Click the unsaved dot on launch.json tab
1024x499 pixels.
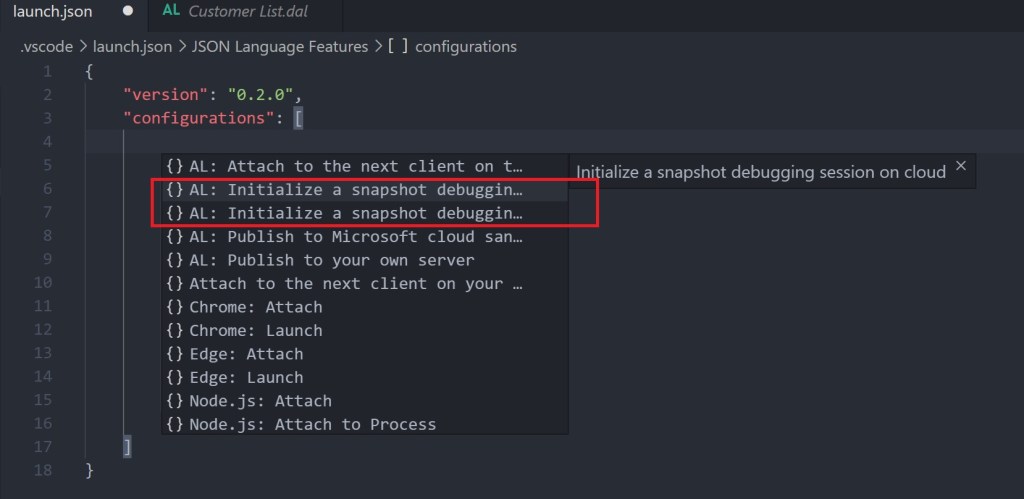coord(128,12)
